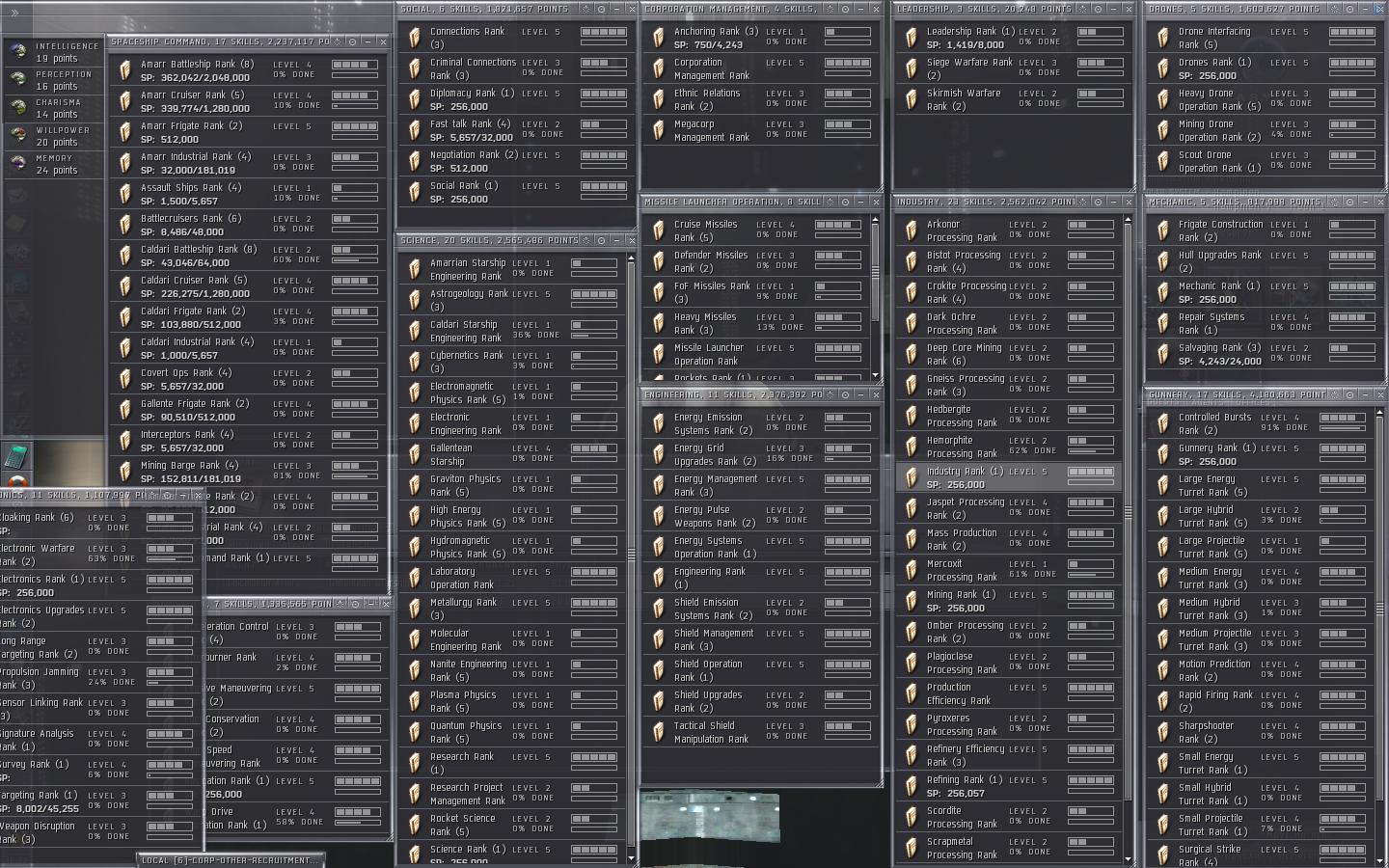Image resolution: width=1389 pixels, height=868 pixels.
Task: Select the Tactical Shield Manipulation skill row
Action: [759, 732]
